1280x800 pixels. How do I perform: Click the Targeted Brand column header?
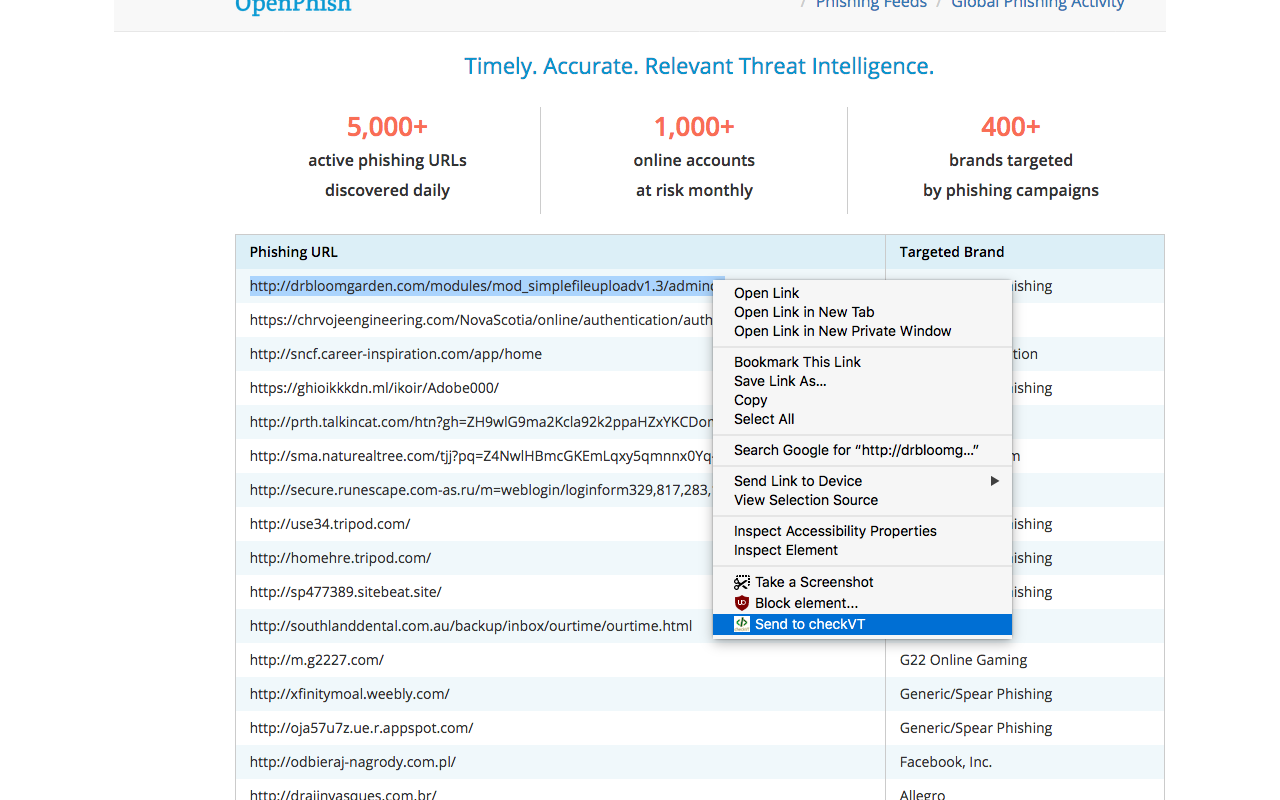(x=951, y=252)
